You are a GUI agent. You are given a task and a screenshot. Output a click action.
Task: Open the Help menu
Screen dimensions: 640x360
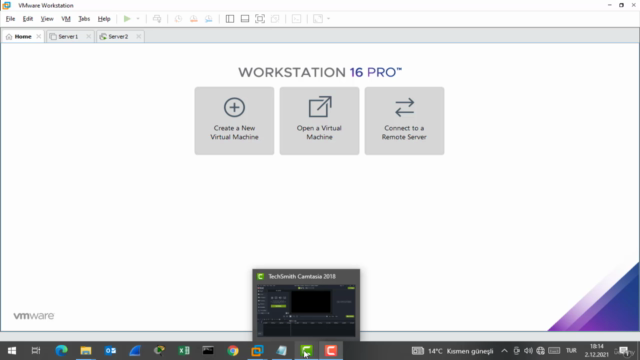click(104, 19)
